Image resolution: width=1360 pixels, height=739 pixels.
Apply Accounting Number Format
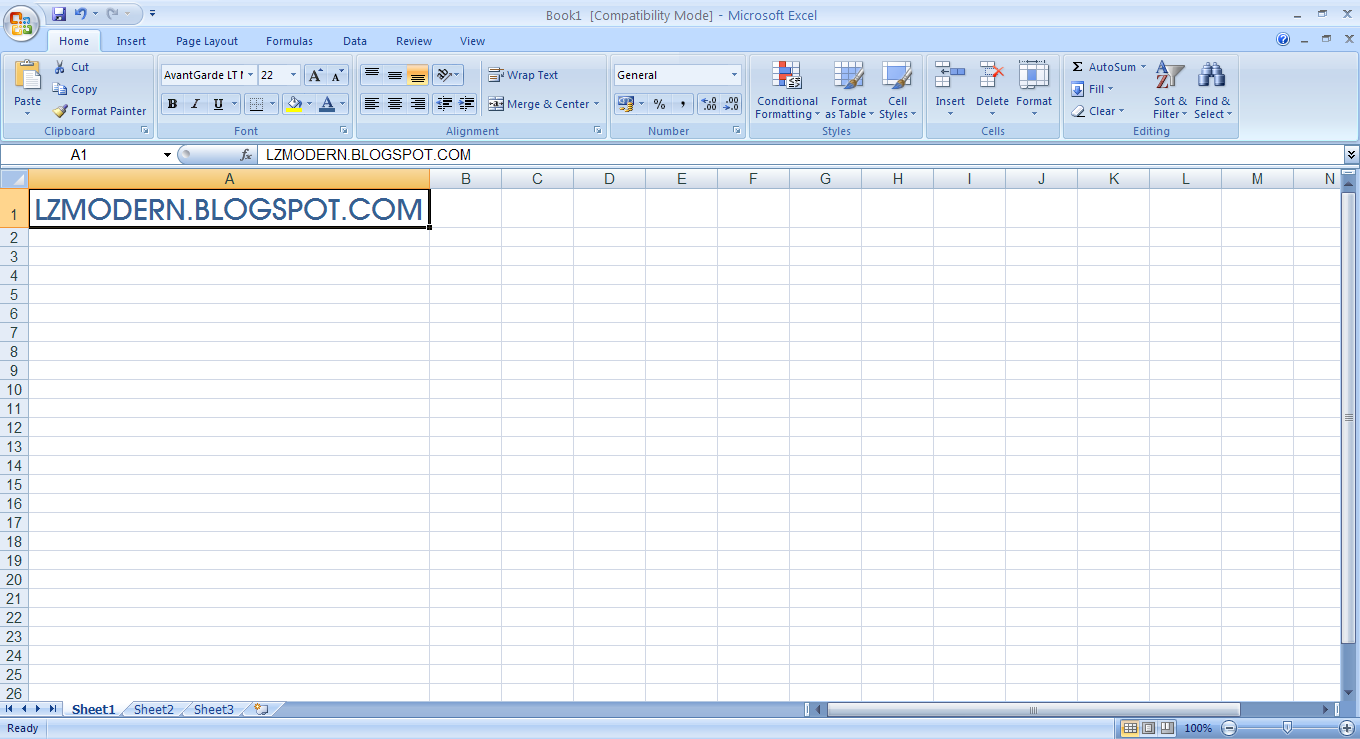(625, 104)
